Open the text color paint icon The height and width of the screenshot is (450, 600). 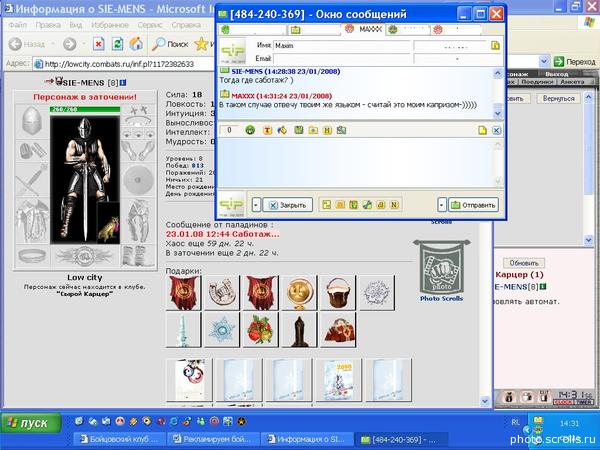[x=282, y=130]
